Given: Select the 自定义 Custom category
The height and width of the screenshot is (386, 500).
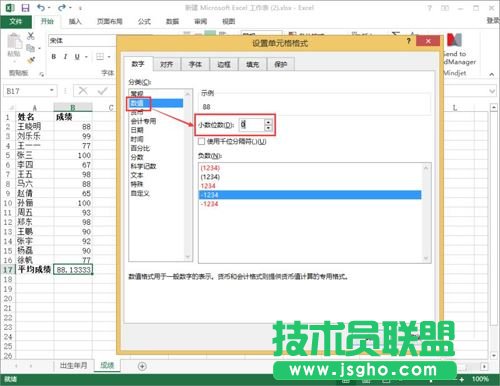Looking at the screenshot, I should 140,193.
